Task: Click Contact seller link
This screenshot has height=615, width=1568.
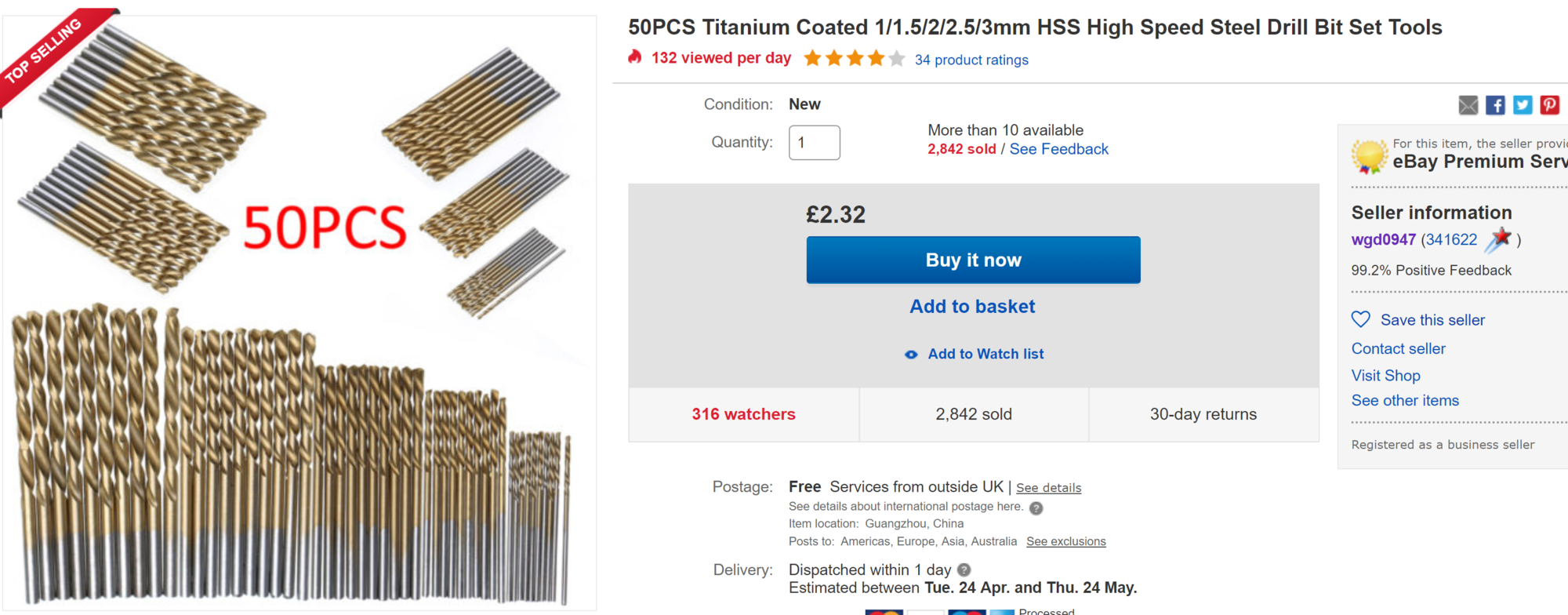Action: pos(1398,349)
